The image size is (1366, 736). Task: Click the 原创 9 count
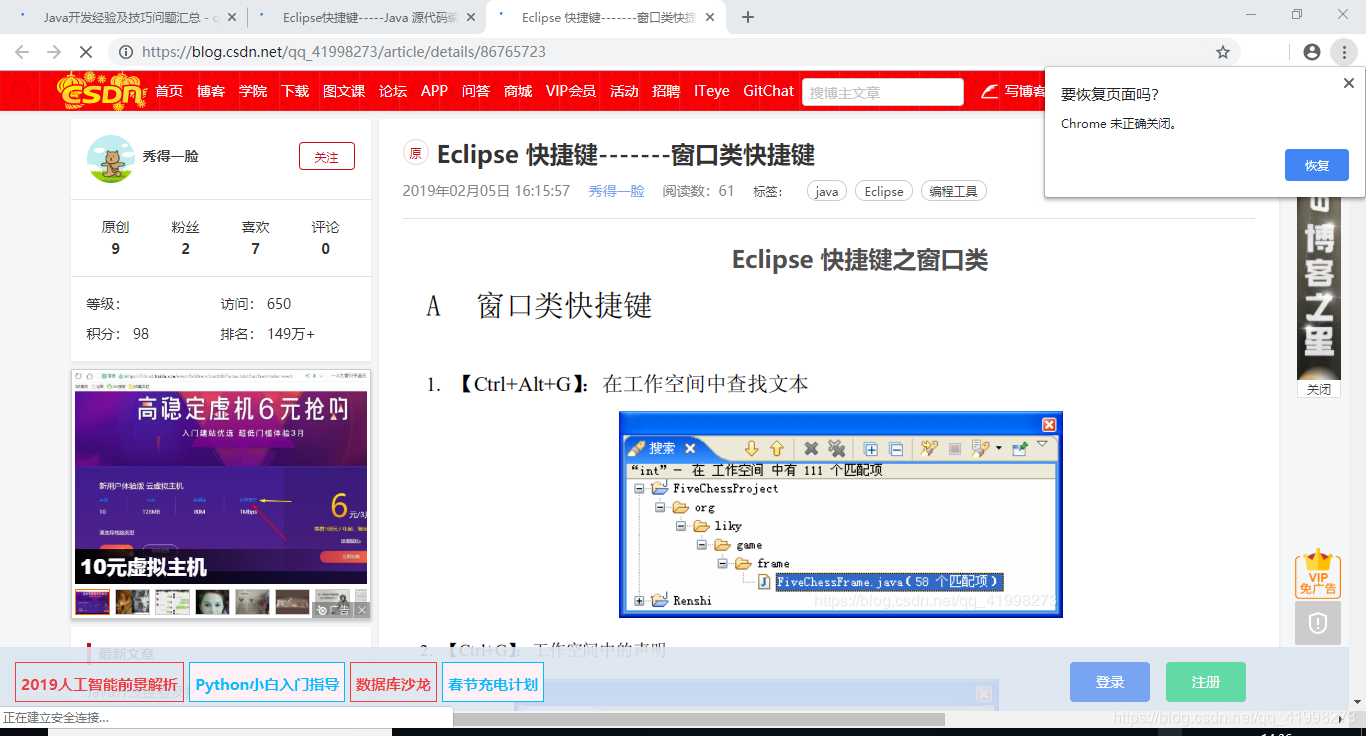(x=115, y=237)
